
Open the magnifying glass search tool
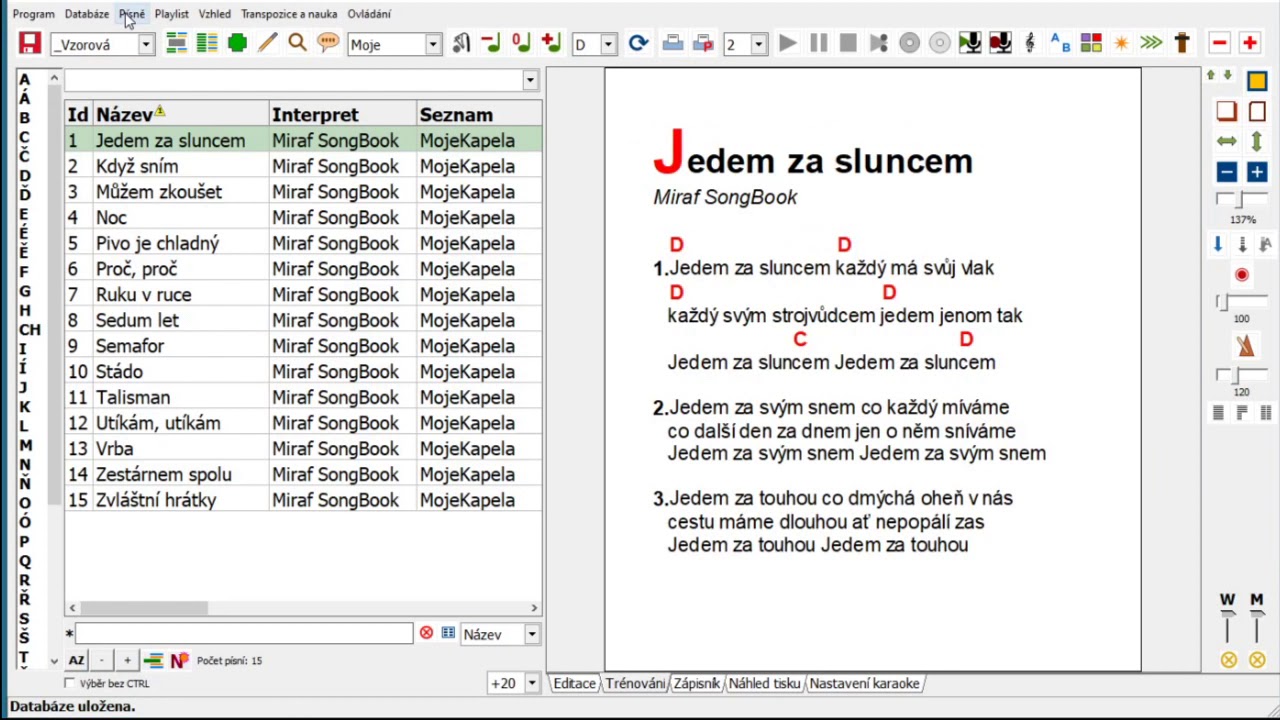[x=297, y=43]
